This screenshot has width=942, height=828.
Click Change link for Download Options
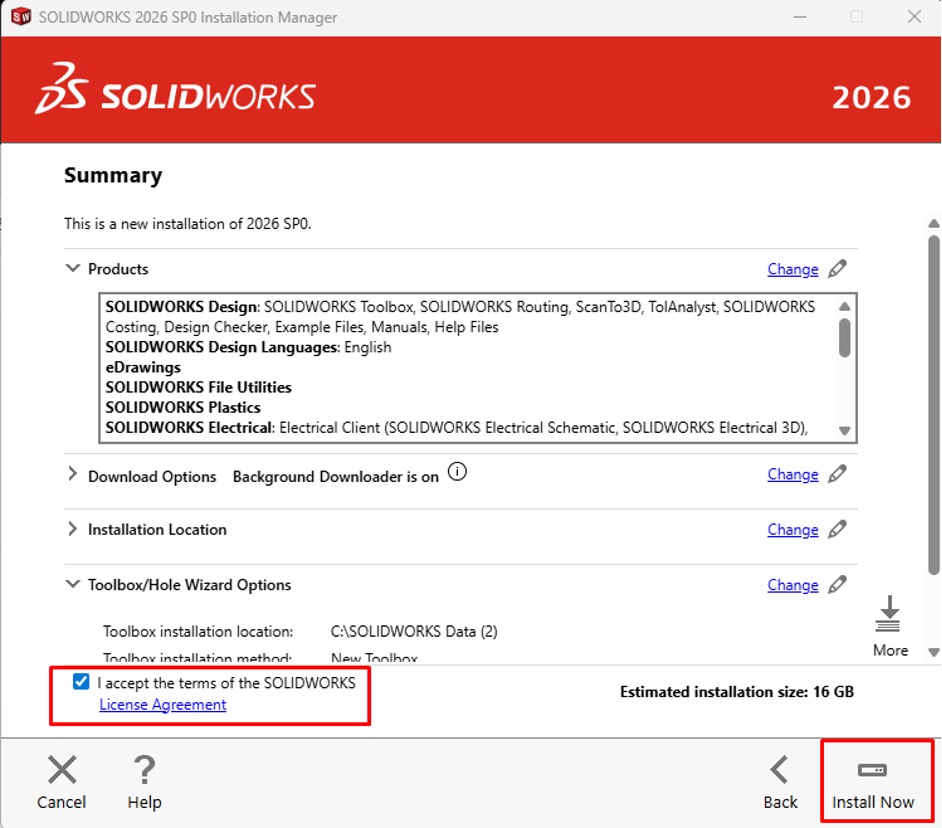click(793, 475)
